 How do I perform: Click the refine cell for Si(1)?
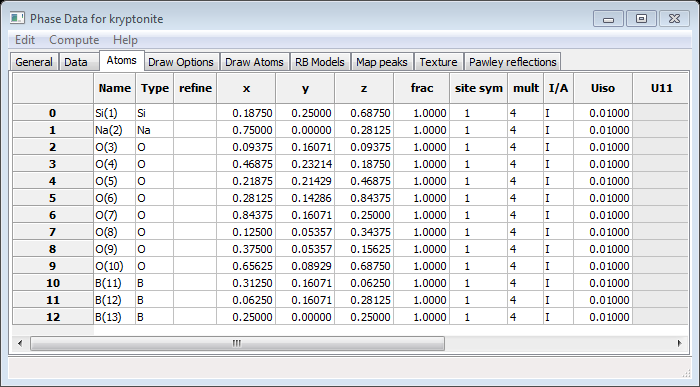(x=195, y=113)
